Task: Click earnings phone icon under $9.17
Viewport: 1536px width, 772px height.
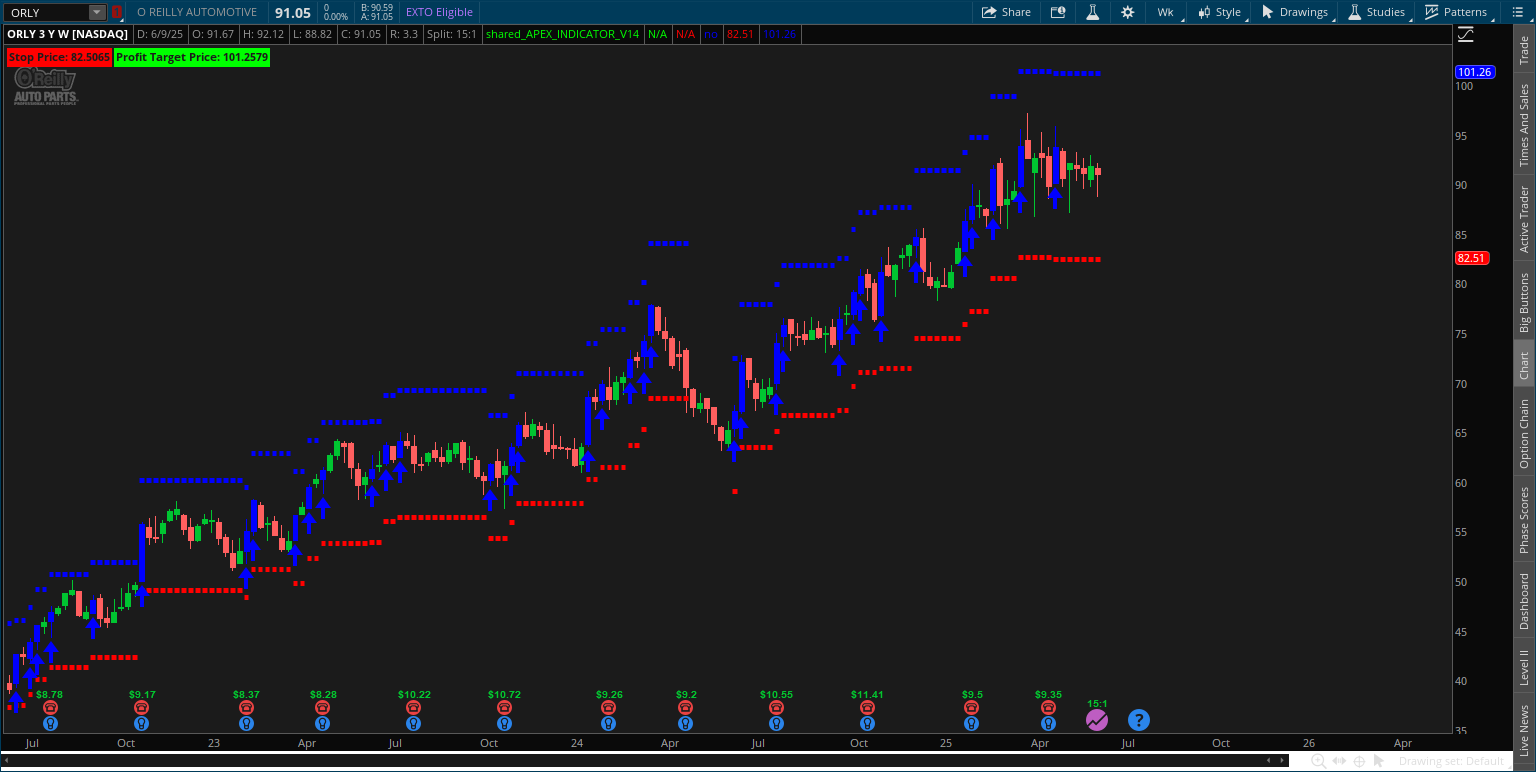Action: [x=142, y=707]
